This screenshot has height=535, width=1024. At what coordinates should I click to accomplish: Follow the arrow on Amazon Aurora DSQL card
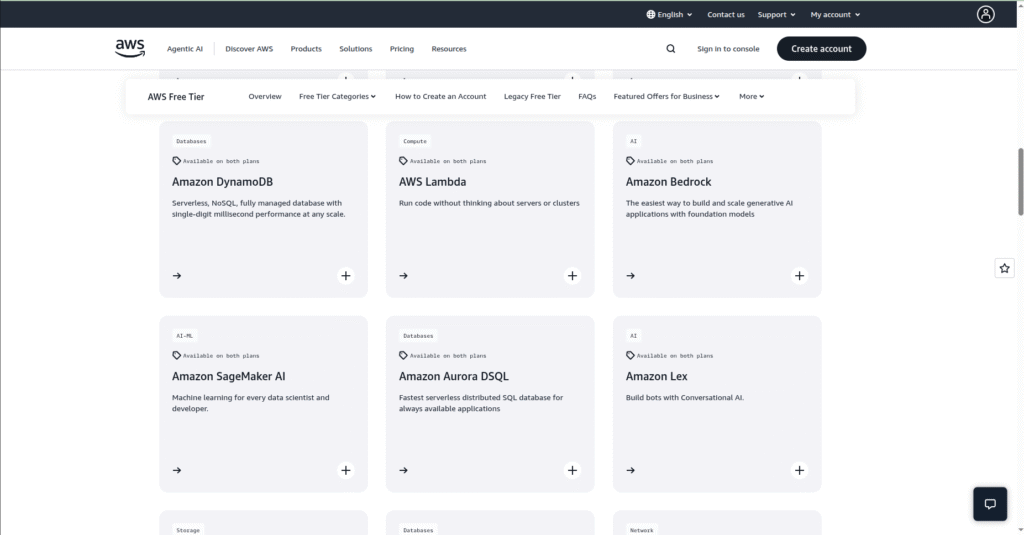tap(404, 470)
